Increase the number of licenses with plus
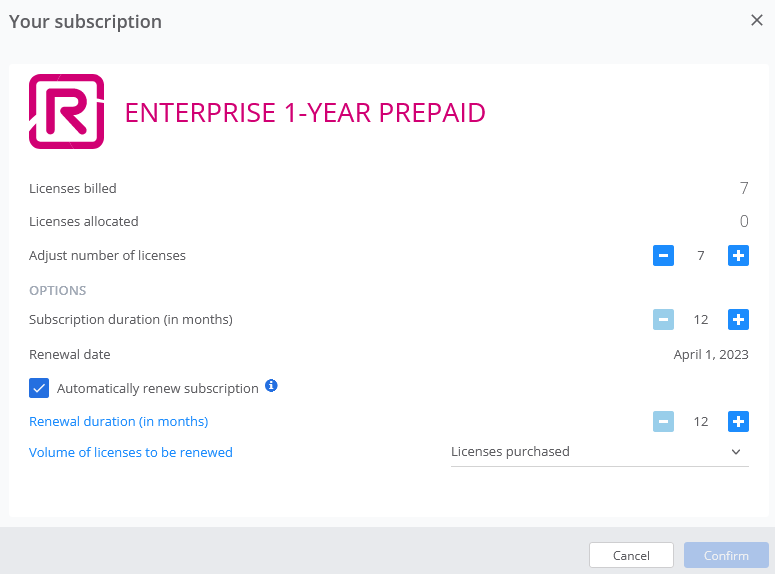775x574 pixels. click(x=738, y=256)
